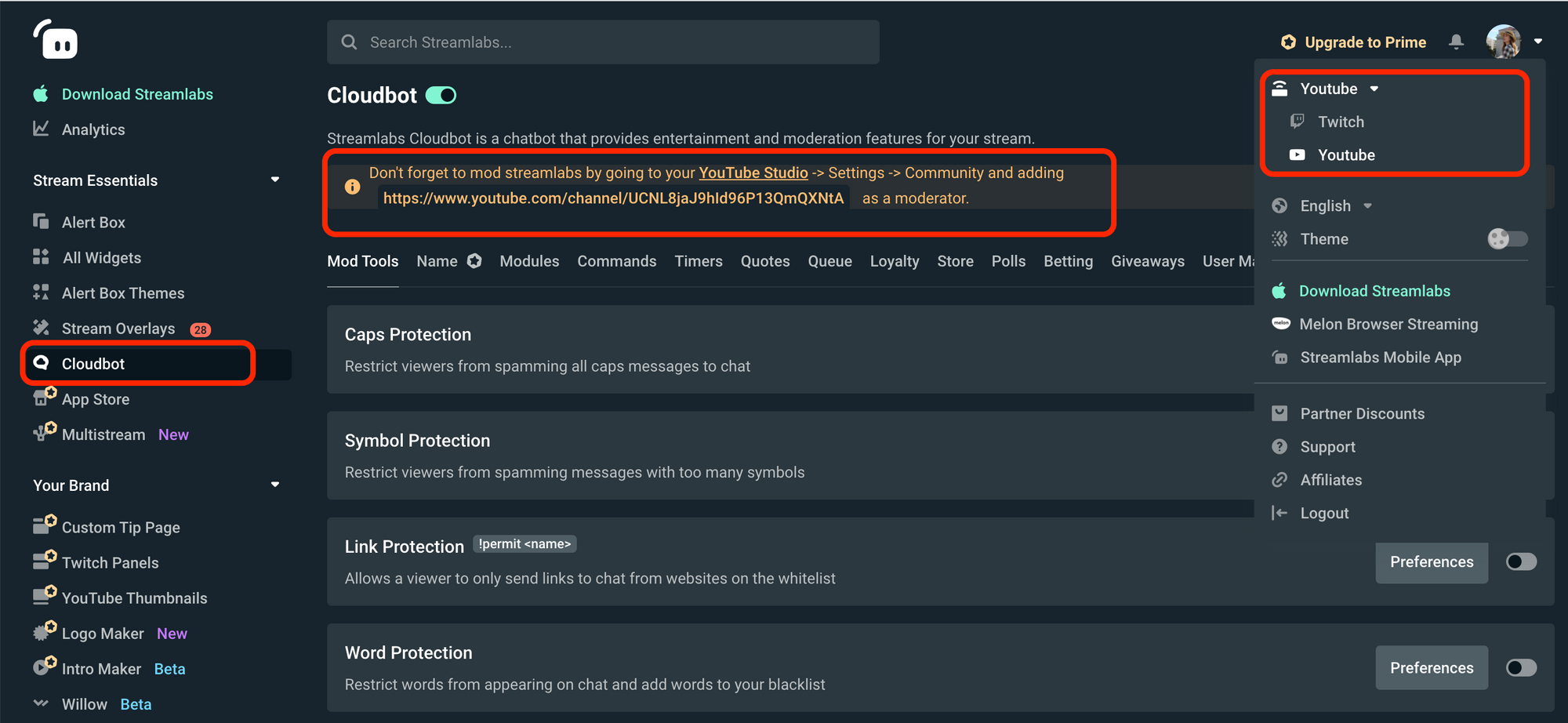The width and height of the screenshot is (1568, 723).
Task: Click the notification bell icon
Action: 1456,42
